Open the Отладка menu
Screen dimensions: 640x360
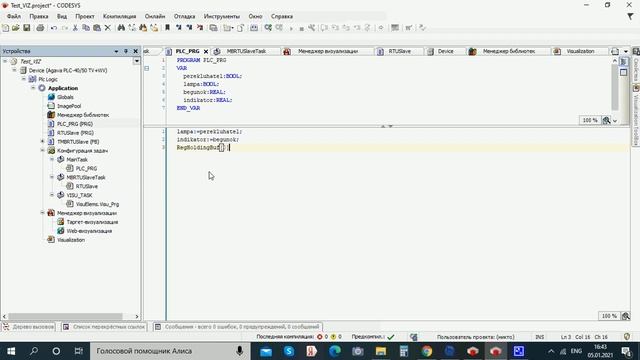[184, 16]
